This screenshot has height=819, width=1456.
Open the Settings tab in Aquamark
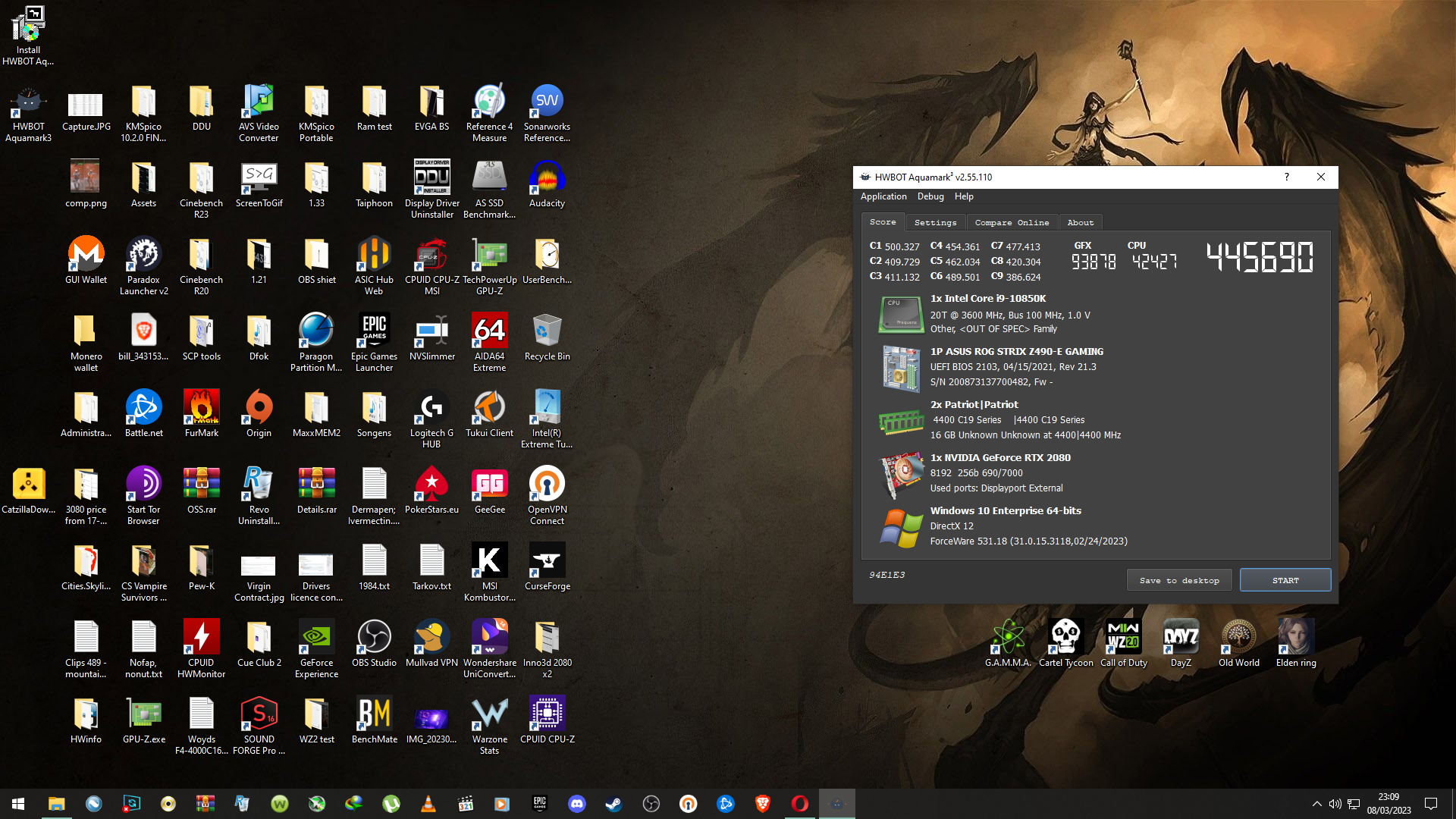pyautogui.click(x=935, y=222)
